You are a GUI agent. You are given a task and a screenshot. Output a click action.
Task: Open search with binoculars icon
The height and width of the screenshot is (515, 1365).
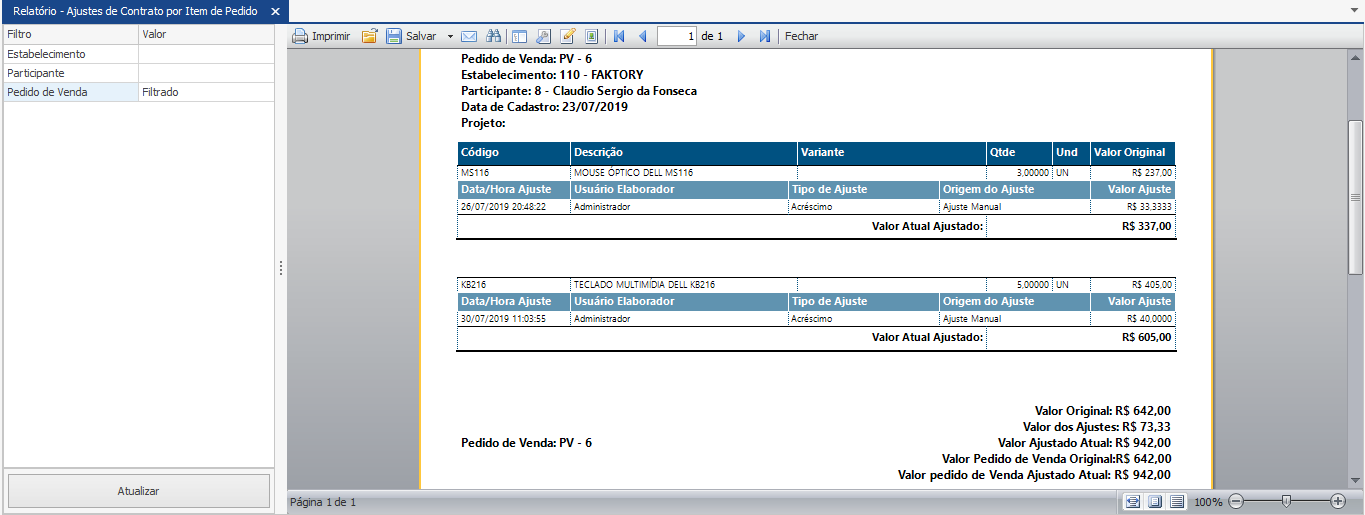[493, 36]
